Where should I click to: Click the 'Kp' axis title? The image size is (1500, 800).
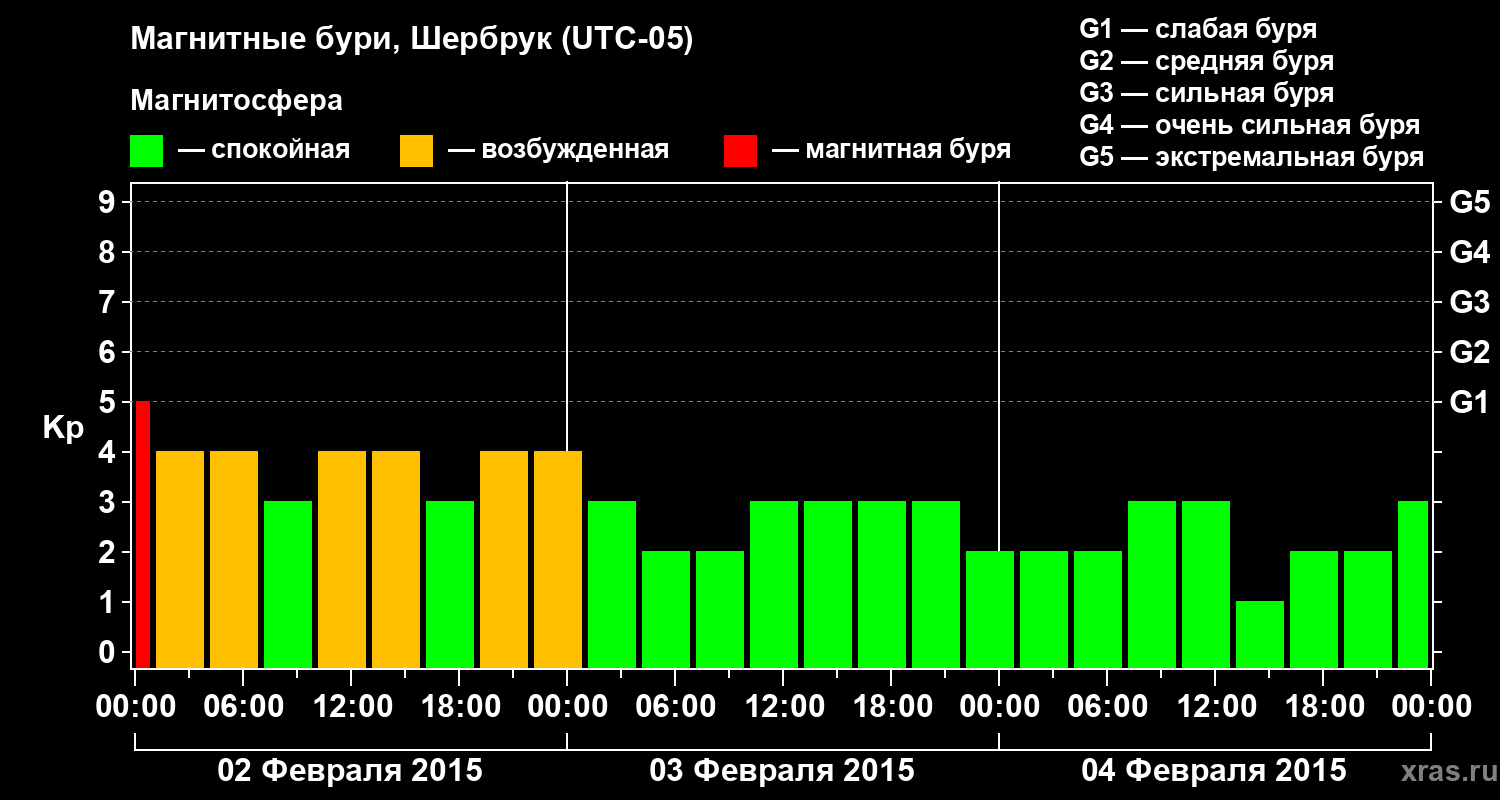point(63,427)
